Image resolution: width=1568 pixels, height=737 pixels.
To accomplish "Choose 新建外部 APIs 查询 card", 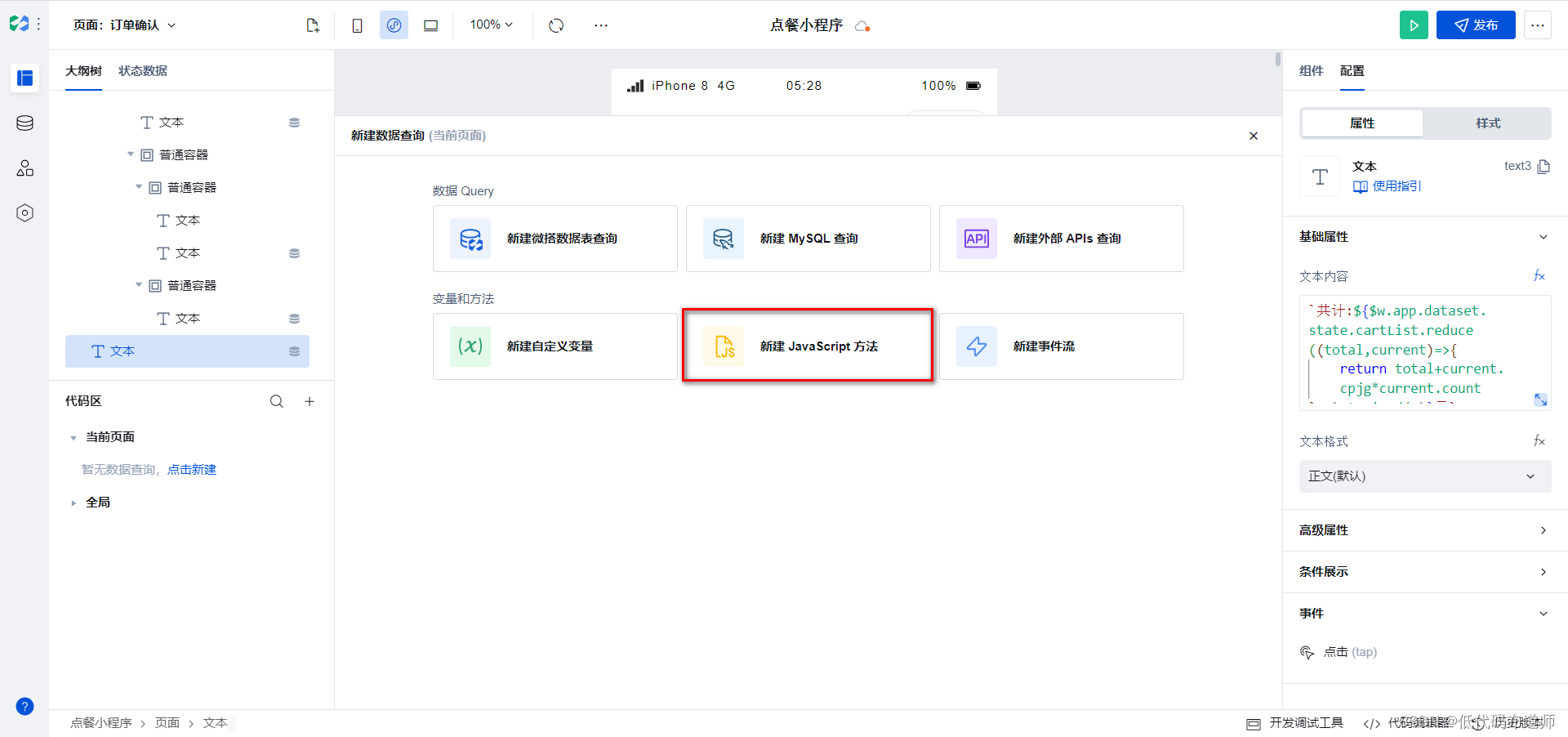I will tap(1062, 239).
